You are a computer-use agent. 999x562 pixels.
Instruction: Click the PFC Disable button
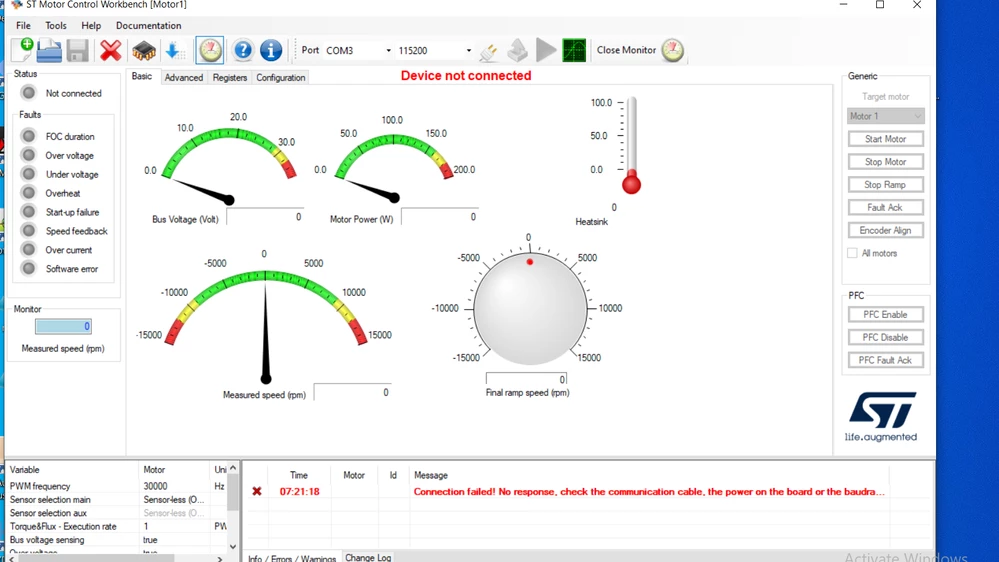(886, 337)
